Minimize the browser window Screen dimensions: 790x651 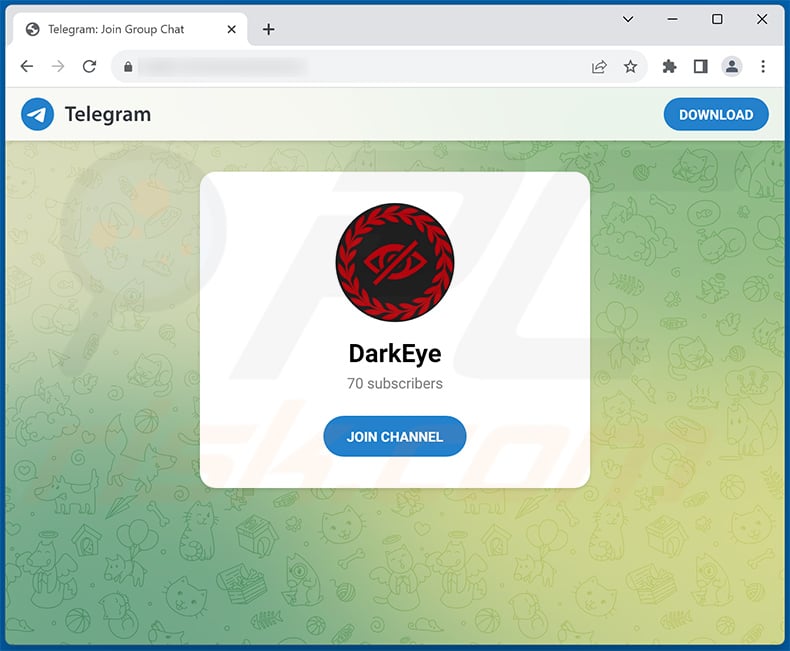(x=672, y=19)
